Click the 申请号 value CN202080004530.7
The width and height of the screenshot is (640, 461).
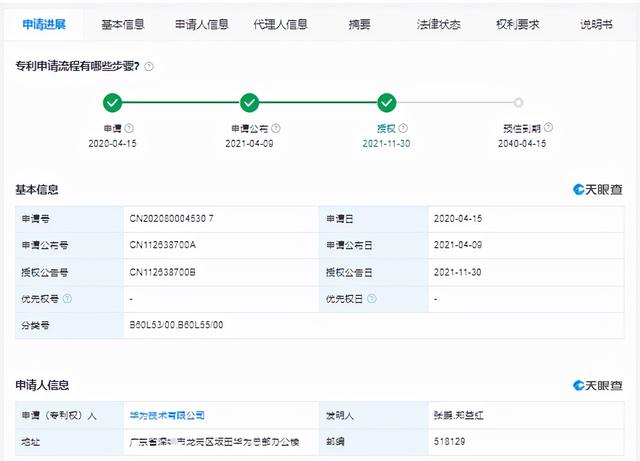click(171, 218)
